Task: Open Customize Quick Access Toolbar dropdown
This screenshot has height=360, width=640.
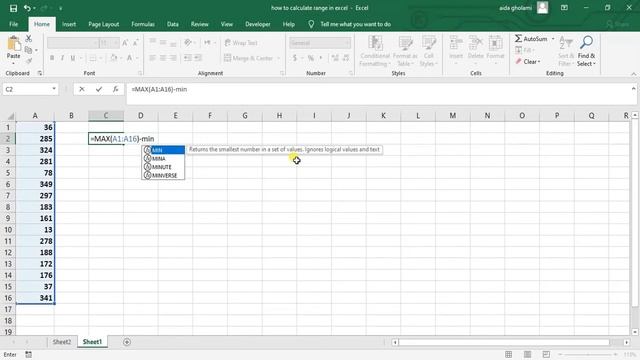Action: 60,8
